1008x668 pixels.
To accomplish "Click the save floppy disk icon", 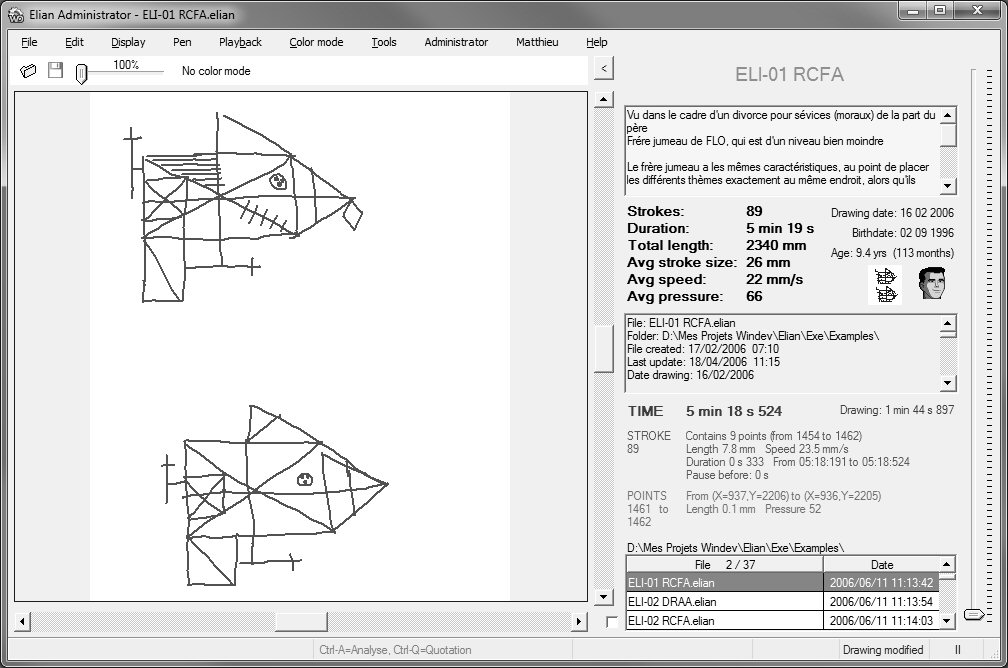I will click(55, 71).
